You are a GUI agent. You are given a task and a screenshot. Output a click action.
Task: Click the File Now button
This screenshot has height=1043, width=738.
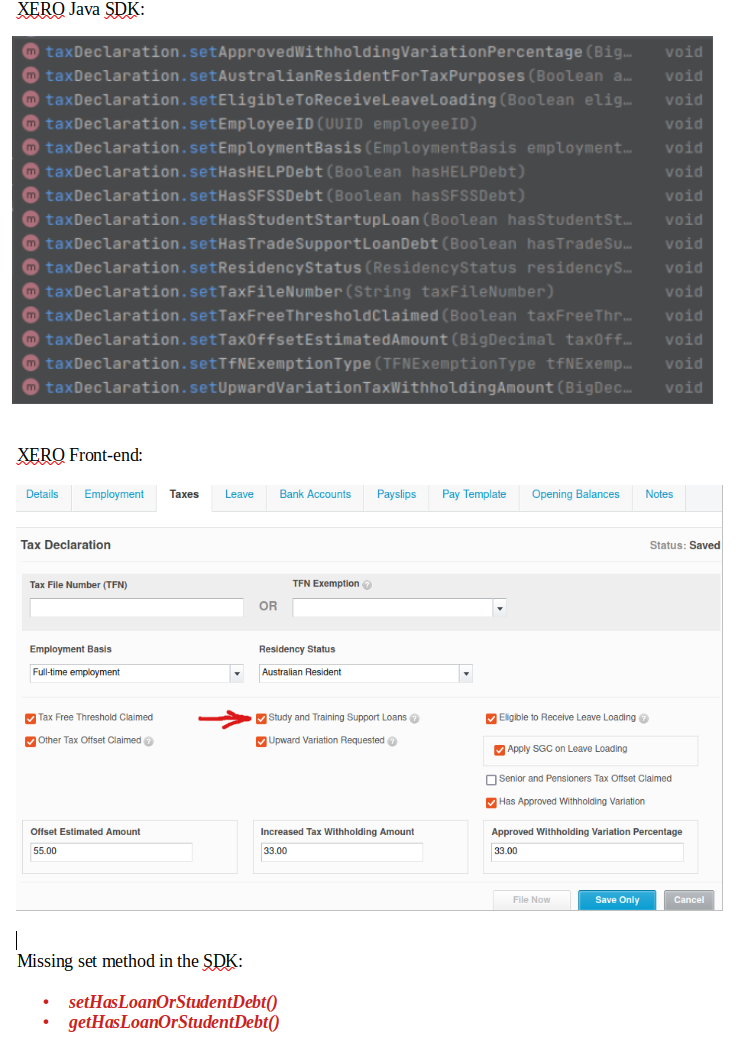coord(531,900)
